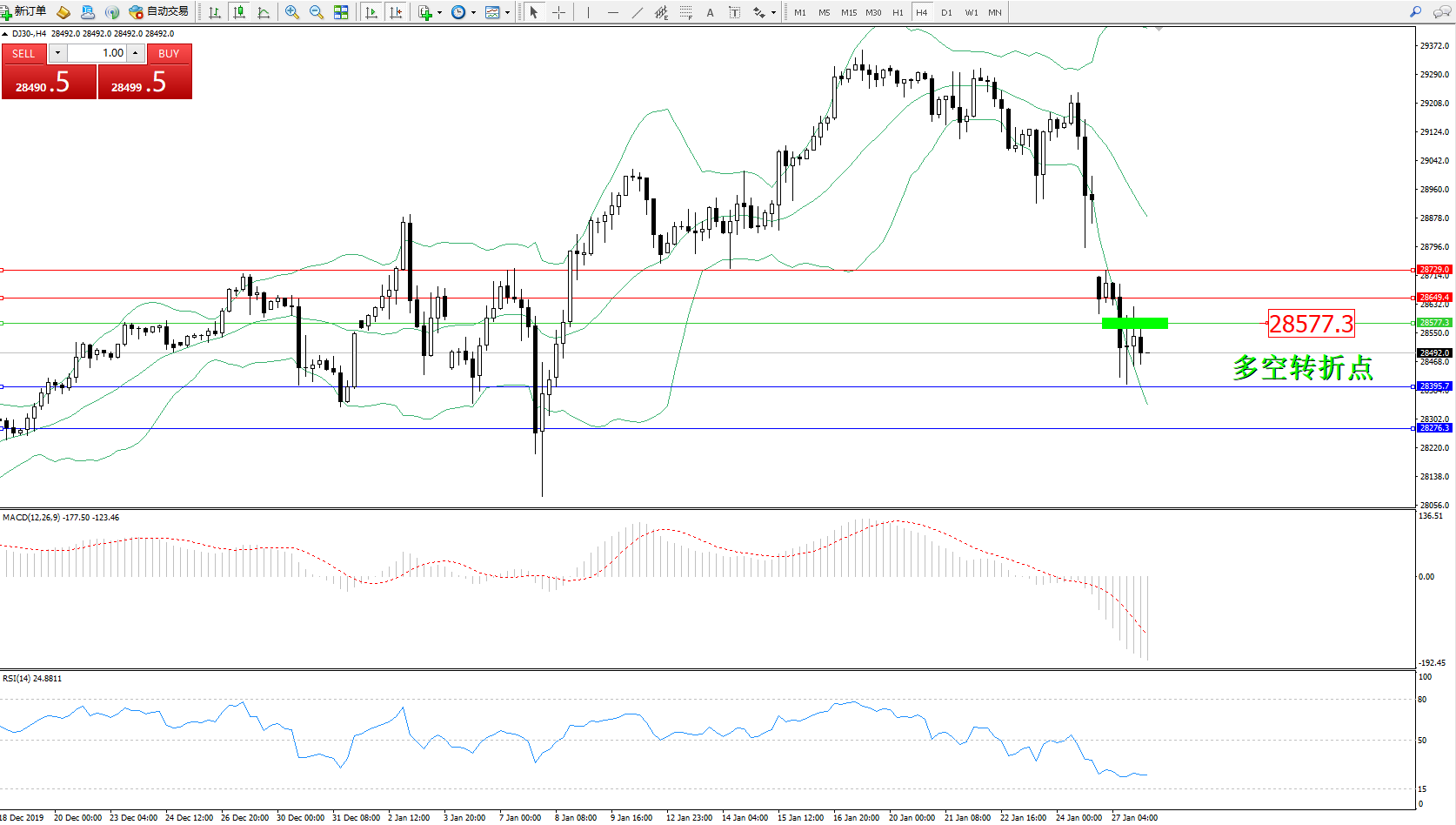Viewport: 1456px width, 825px height.
Task: Click the green 28577.3 price marker bar
Action: click(1134, 323)
